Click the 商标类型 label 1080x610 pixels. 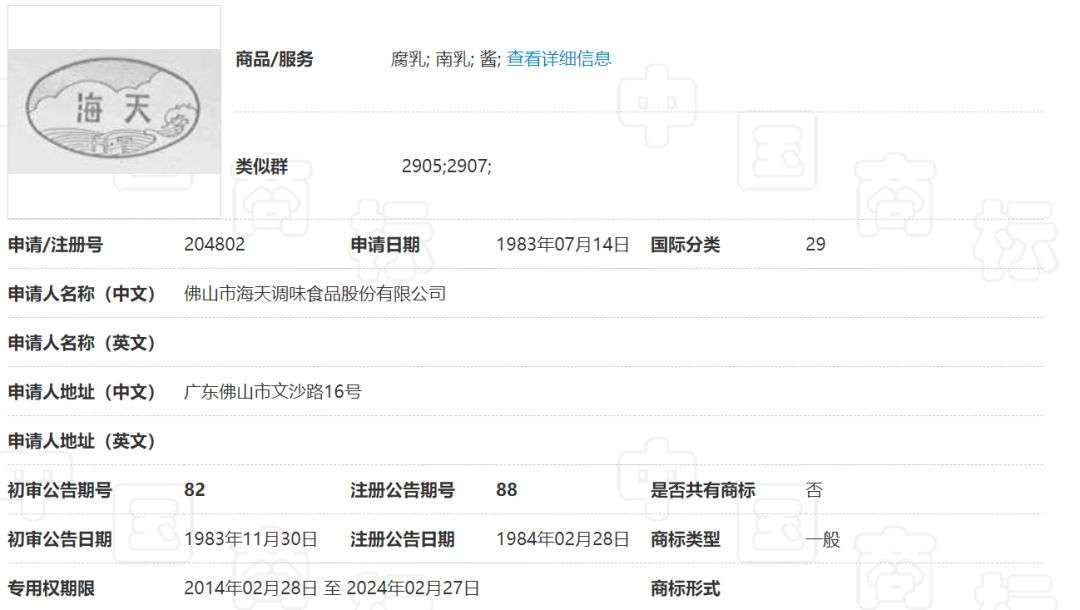[x=685, y=539]
